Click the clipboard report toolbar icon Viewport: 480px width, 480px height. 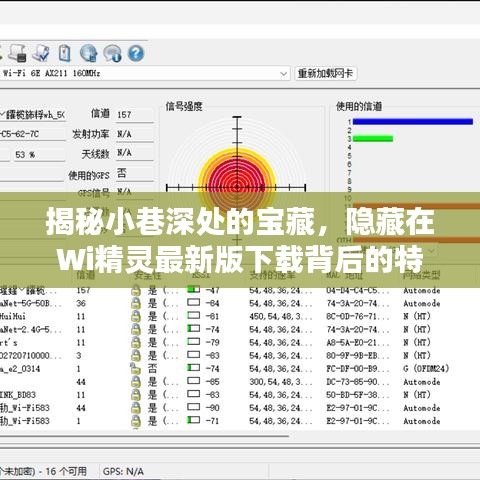tap(64, 53)
